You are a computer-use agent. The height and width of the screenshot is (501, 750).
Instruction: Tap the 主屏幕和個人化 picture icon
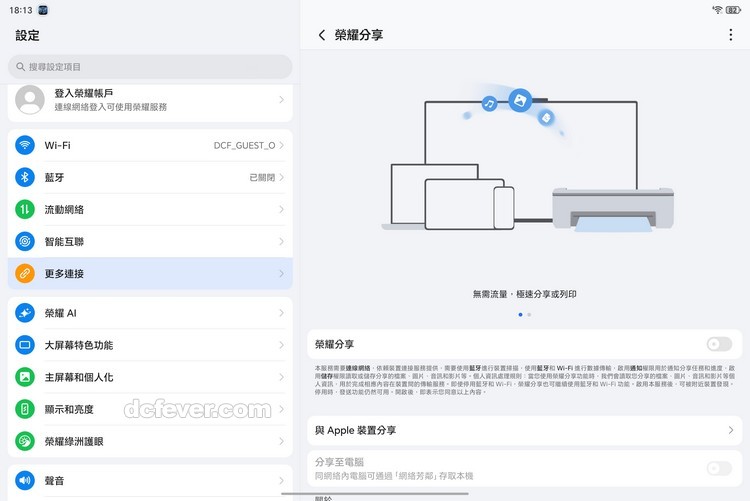pyautogui.click(x=25, y=377)
